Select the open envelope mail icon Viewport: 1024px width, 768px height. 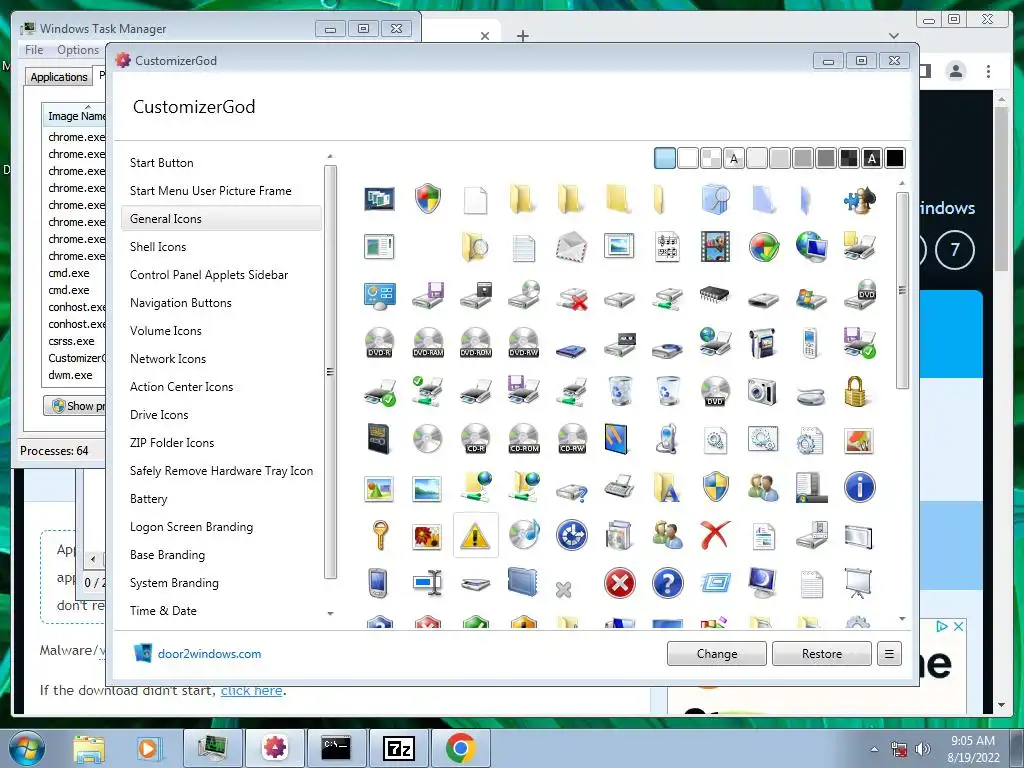571,248
